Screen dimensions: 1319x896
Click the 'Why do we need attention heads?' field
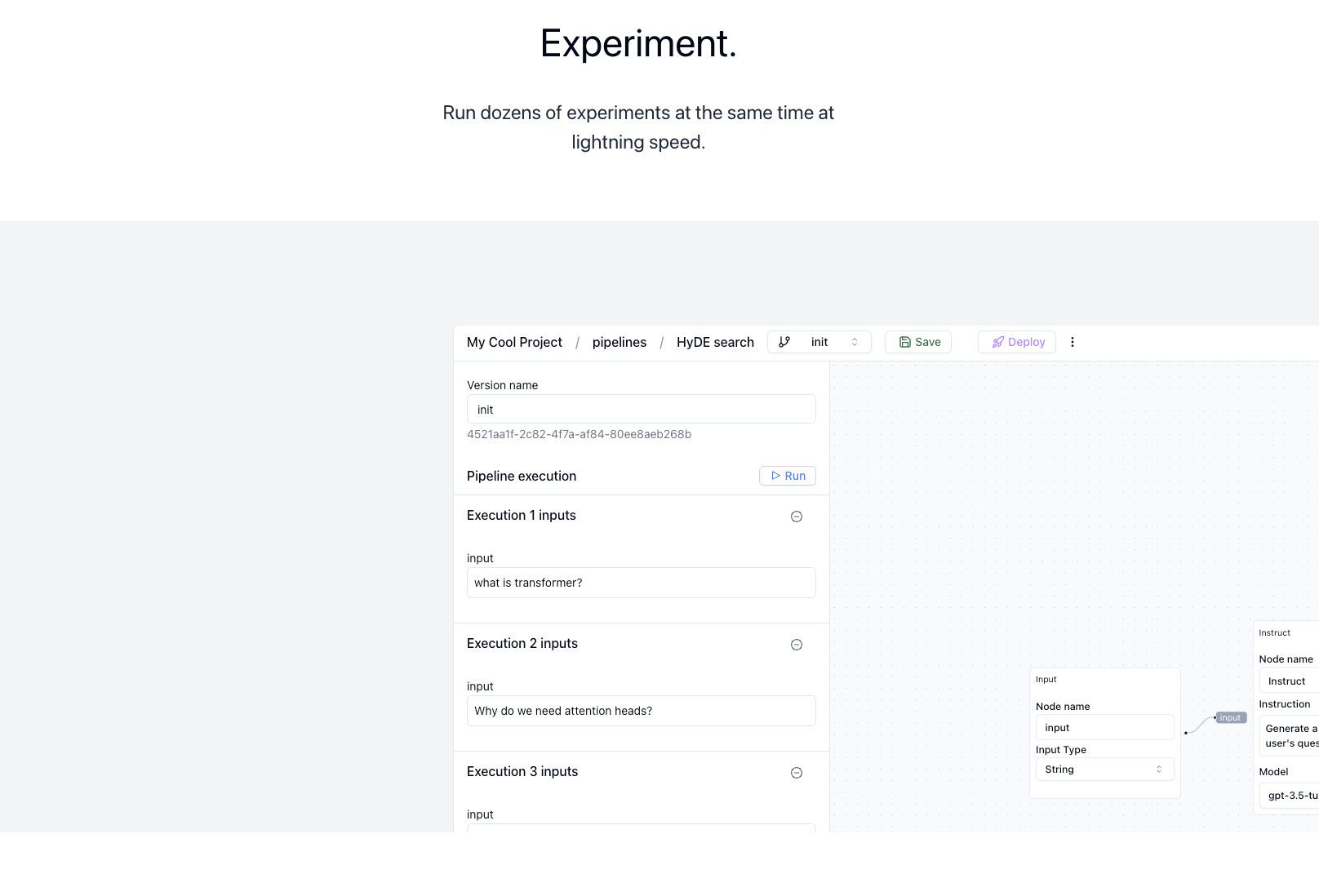tap(641, 711)
